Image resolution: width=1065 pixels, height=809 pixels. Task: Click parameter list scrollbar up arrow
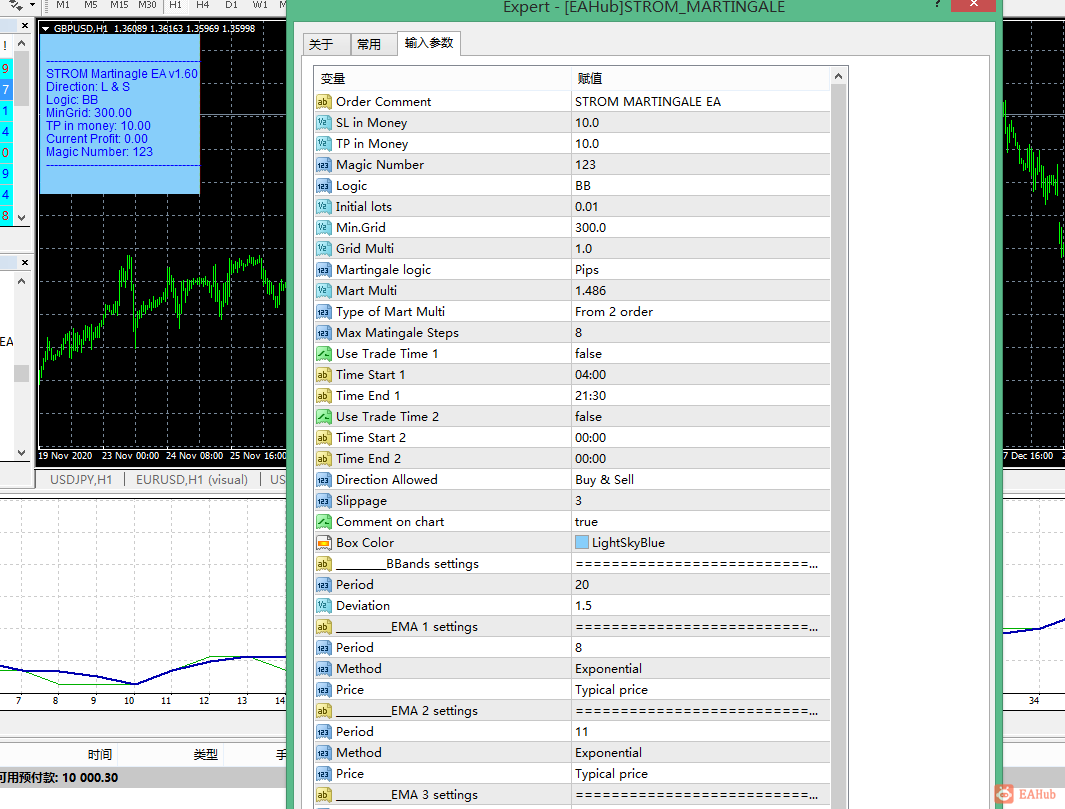[x=838, y=77]
